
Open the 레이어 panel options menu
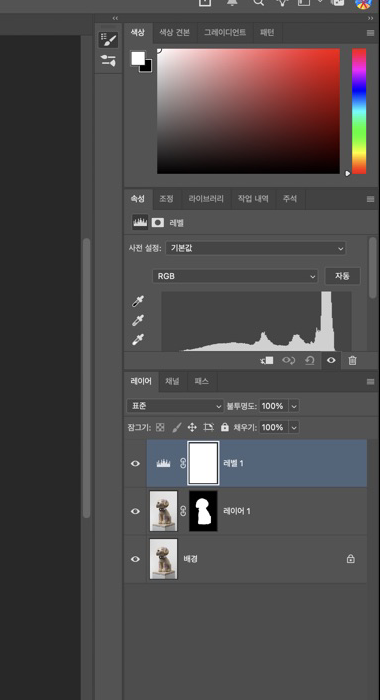click(x=370, y=382)
